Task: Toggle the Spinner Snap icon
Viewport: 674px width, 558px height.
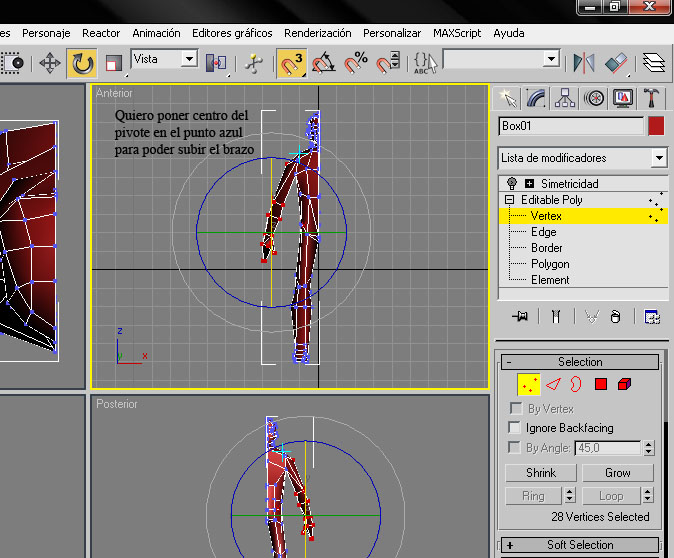Action: (388, 63)
